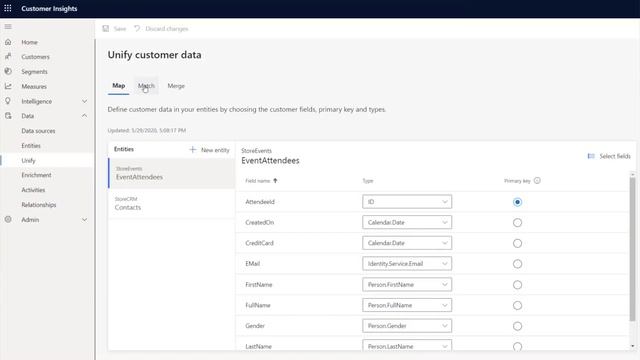
Task: Open the app launcher waffle icon
Action: click(8, 8)
